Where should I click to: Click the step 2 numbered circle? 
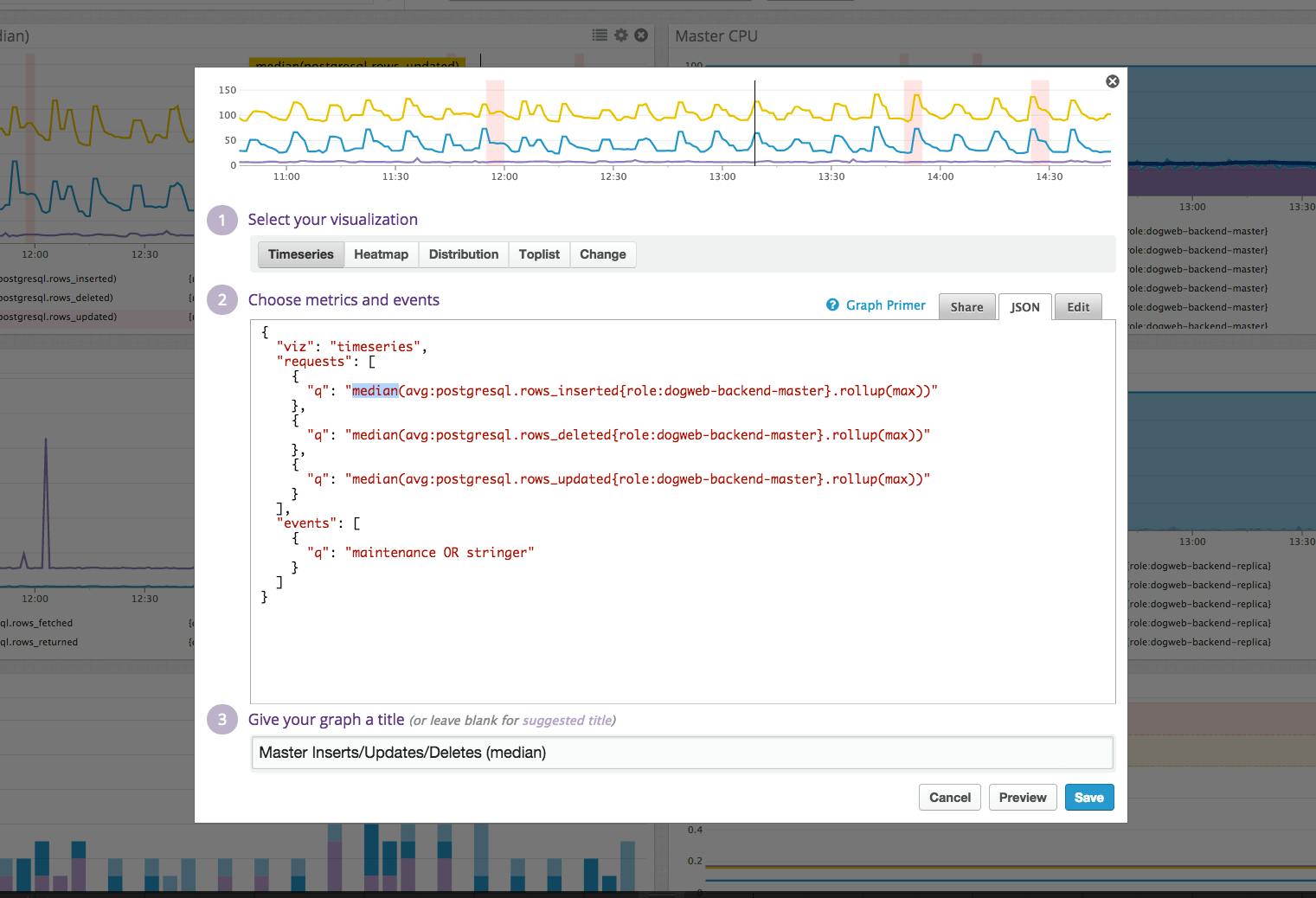pyautogui.click(x=222, y=300)
